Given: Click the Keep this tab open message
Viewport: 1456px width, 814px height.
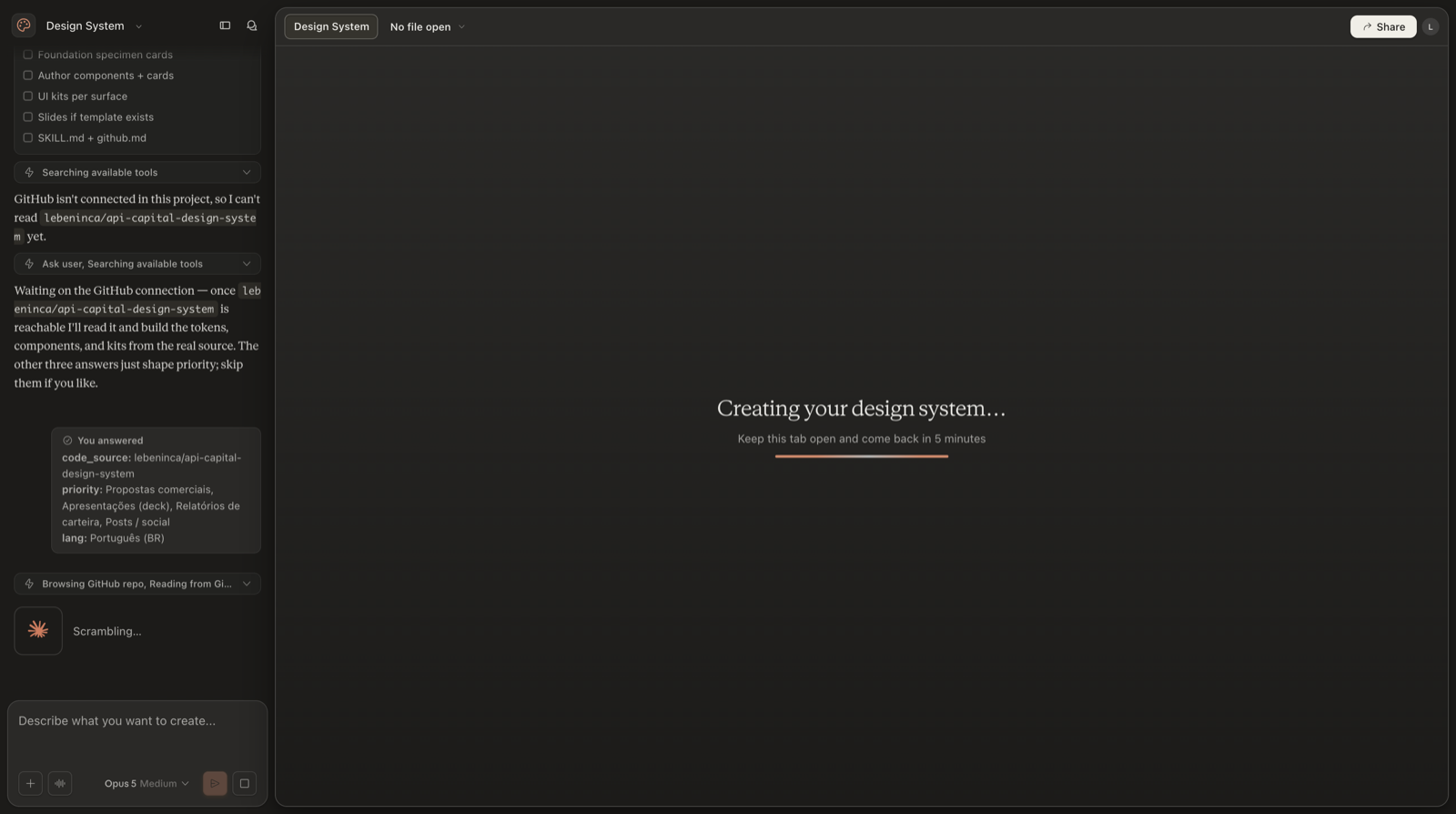Looking at the screenshot, I should (862, 439).
